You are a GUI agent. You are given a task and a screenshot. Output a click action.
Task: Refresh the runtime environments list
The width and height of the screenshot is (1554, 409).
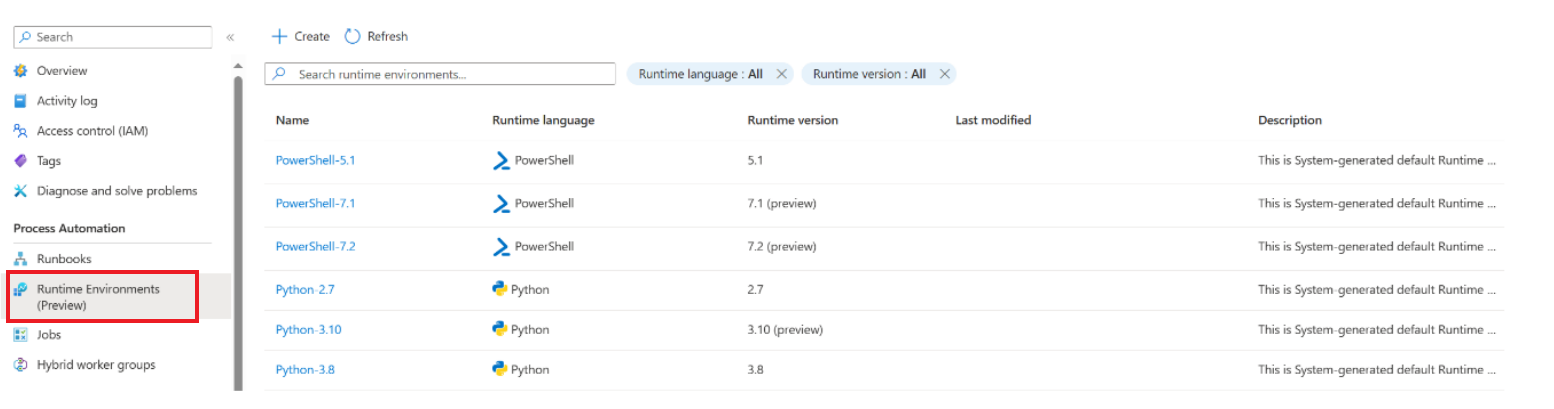376,36
